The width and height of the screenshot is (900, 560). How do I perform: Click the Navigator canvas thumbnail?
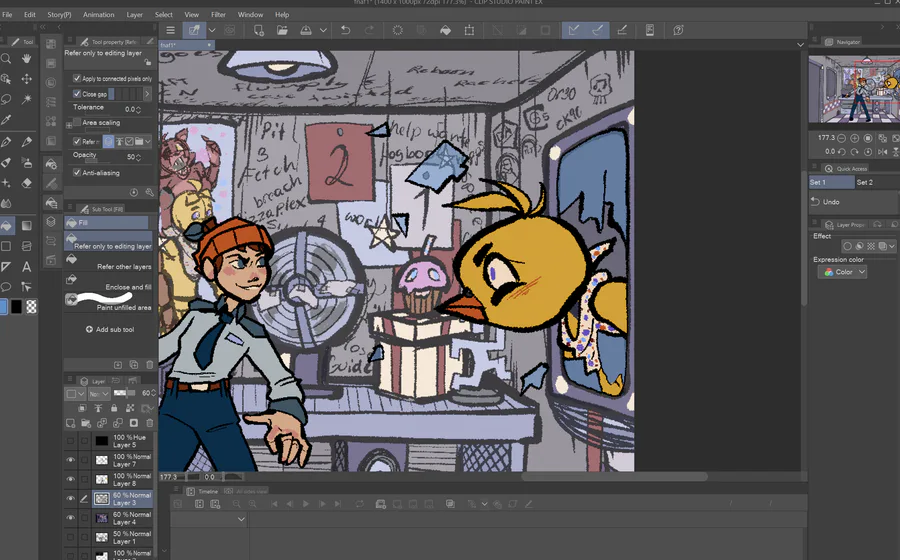(x=854, y=89)
